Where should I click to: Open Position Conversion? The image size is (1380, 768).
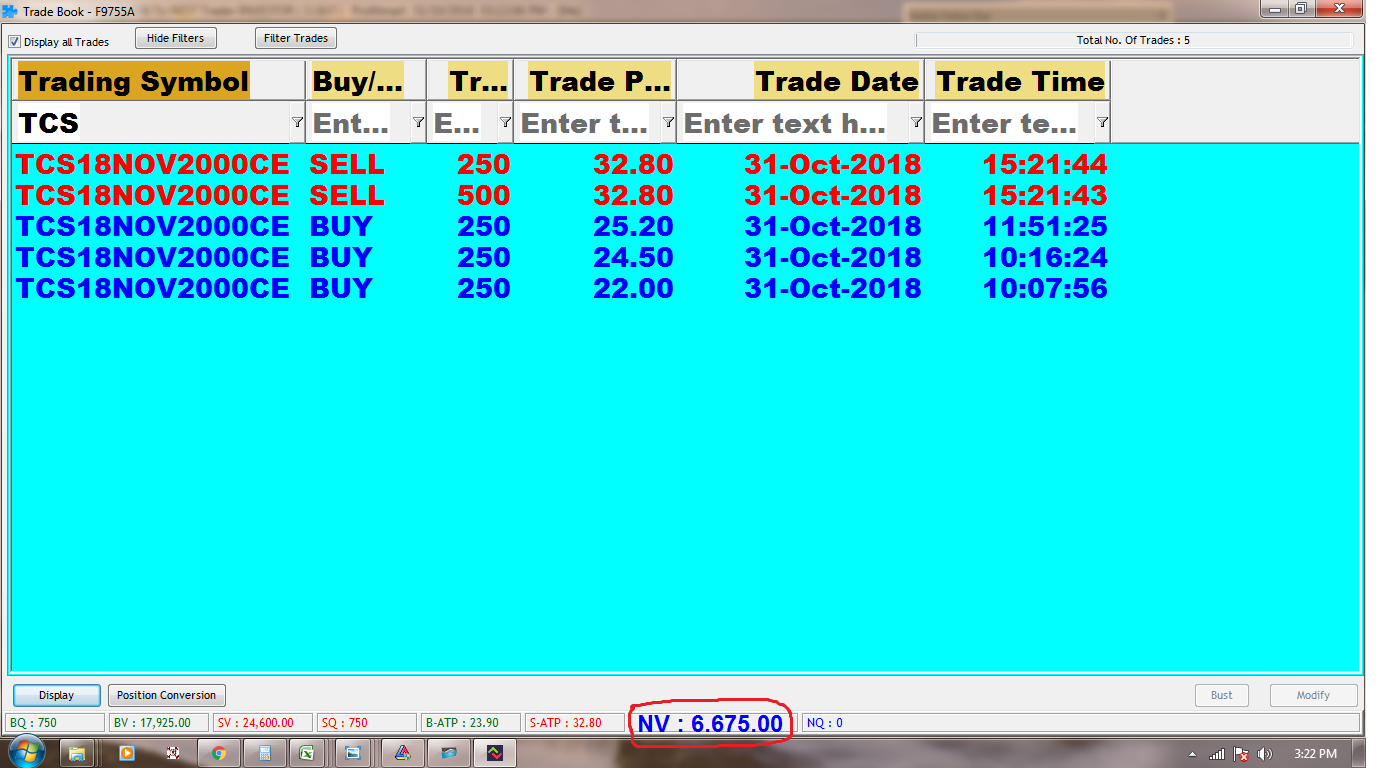[166, 695]
